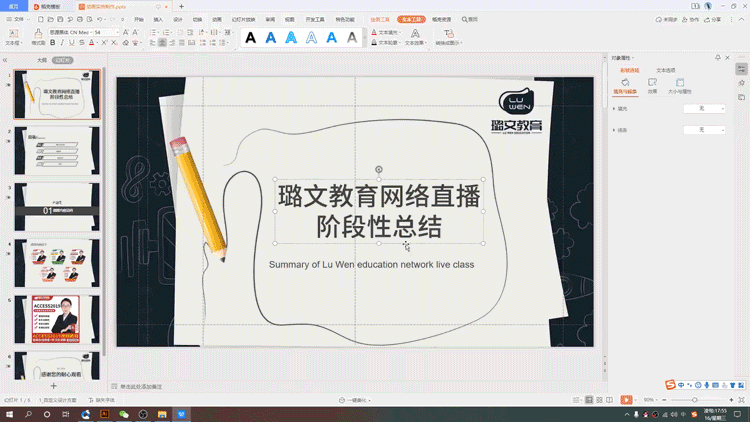Screen dimensions: 750x422
Task: Add a new slide with plus button
Action: (x=54, y=386)
